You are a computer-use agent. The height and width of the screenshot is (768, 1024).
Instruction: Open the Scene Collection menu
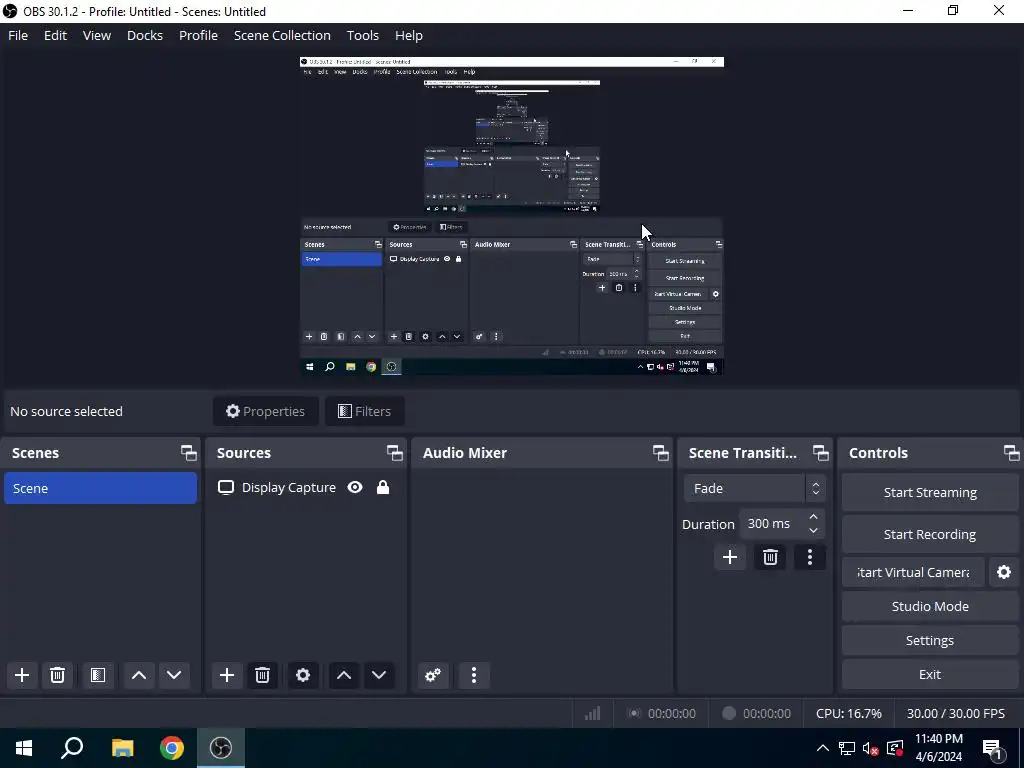[282, 35]
